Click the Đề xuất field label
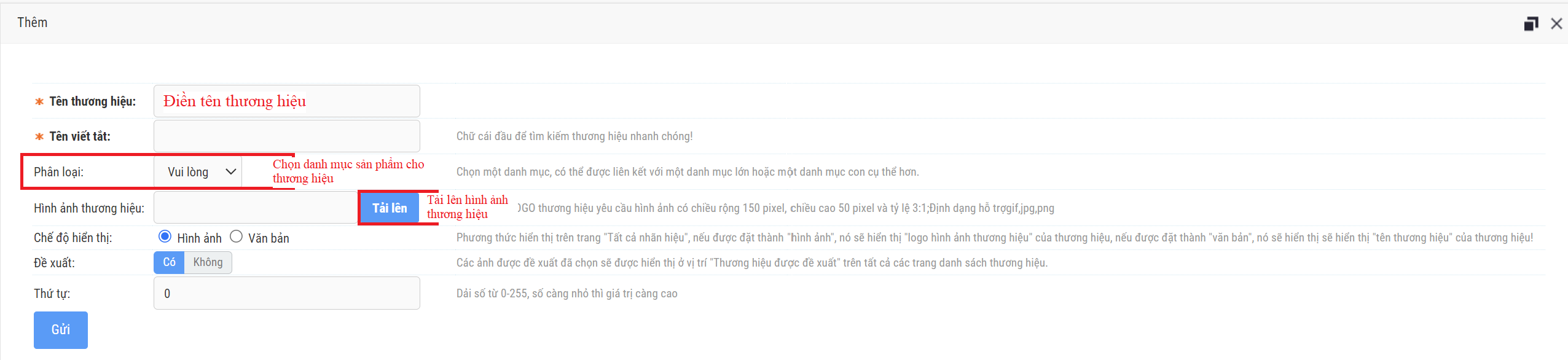The height and width of the screenshot is (360, 1568). pyautogui.click(x=54, y=263)
